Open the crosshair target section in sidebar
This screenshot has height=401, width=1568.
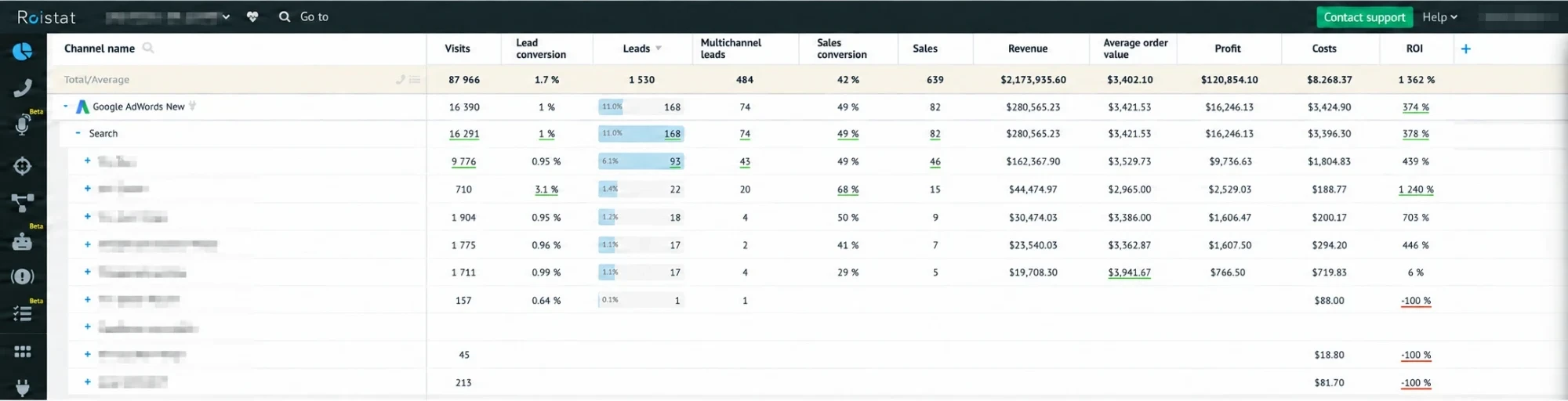coord(23,166)
